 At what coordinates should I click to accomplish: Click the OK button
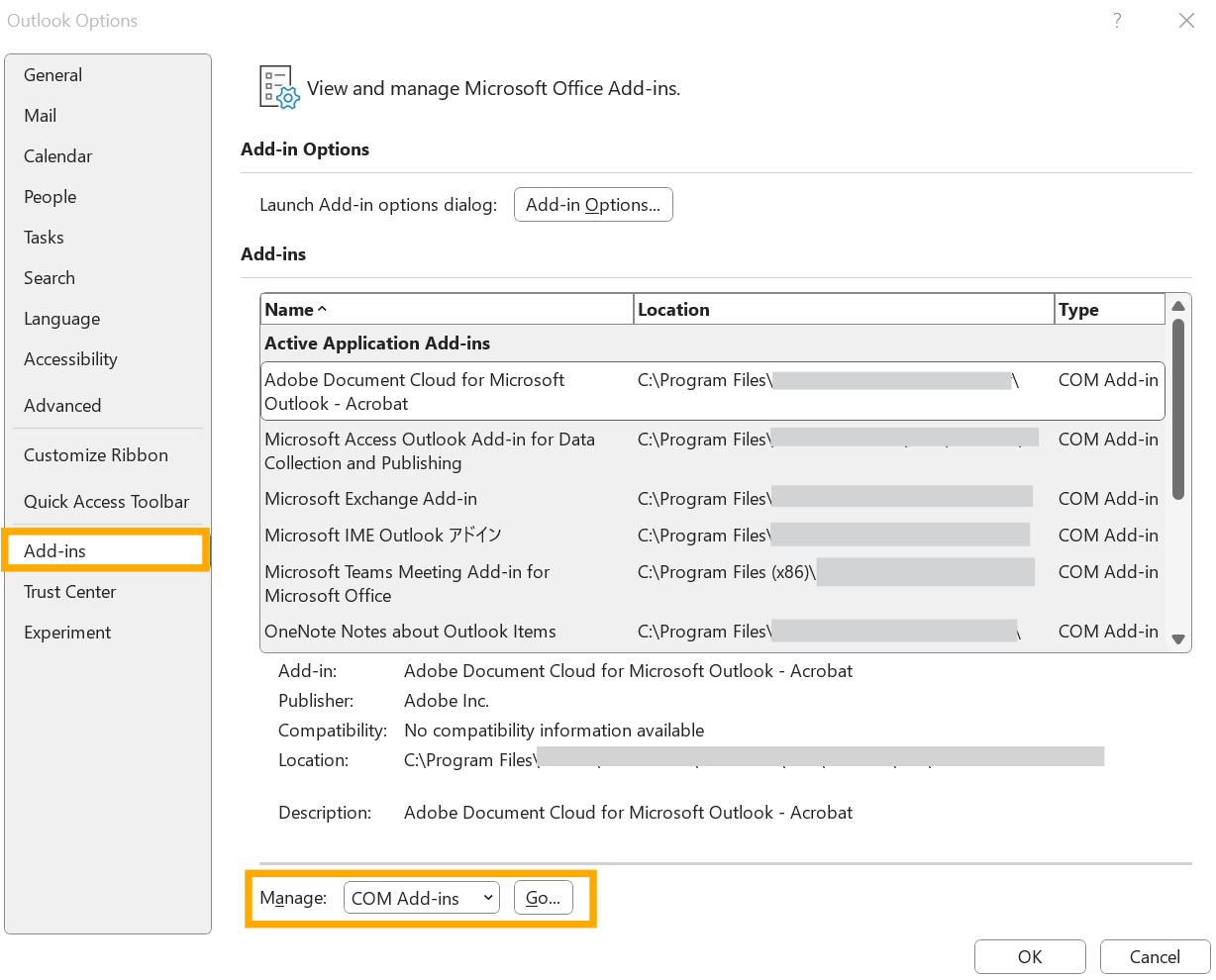point(1030,957)
